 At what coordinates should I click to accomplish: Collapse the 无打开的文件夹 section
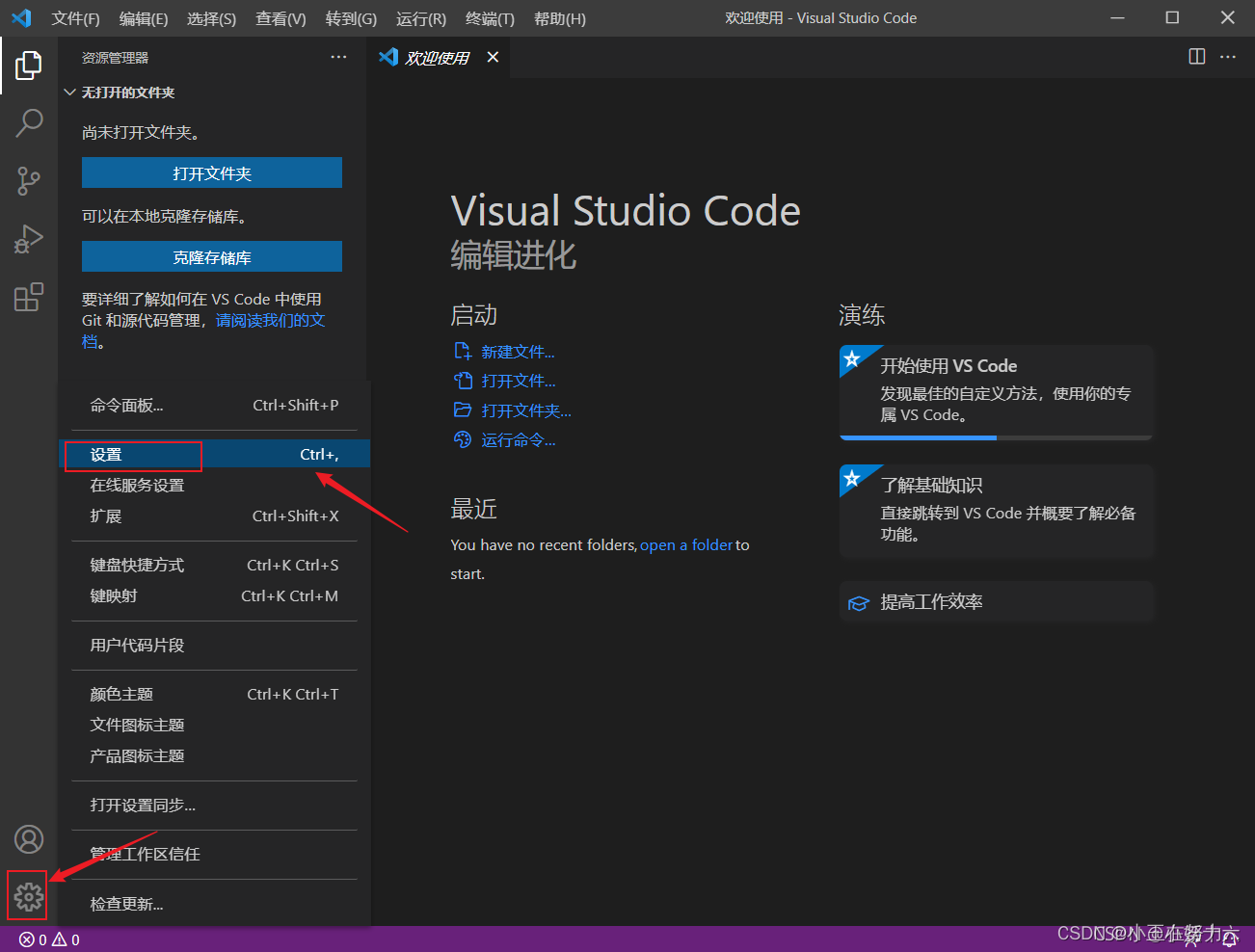click(69, 93)
